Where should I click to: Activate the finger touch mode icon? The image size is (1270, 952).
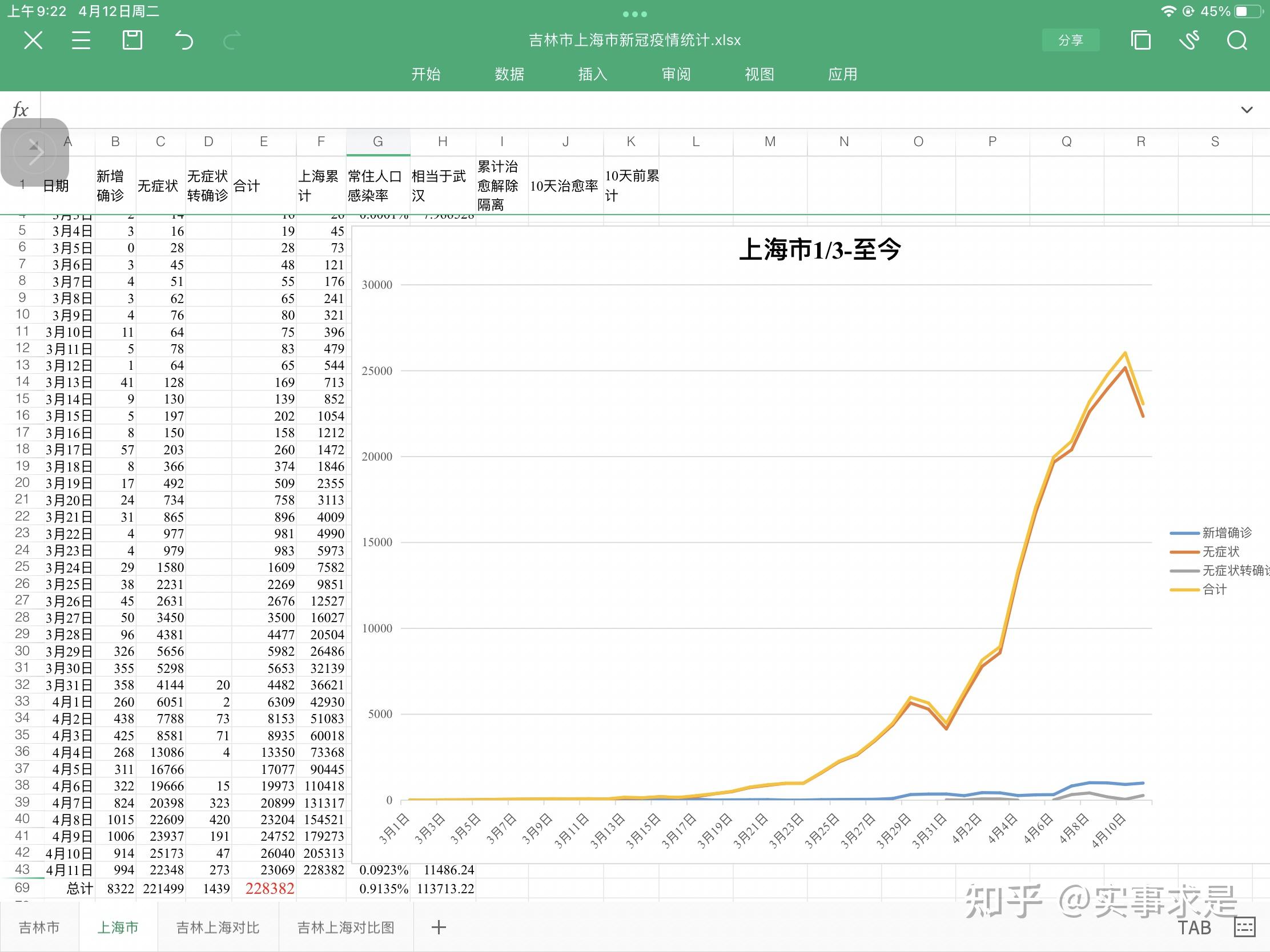coord(1188,40)
